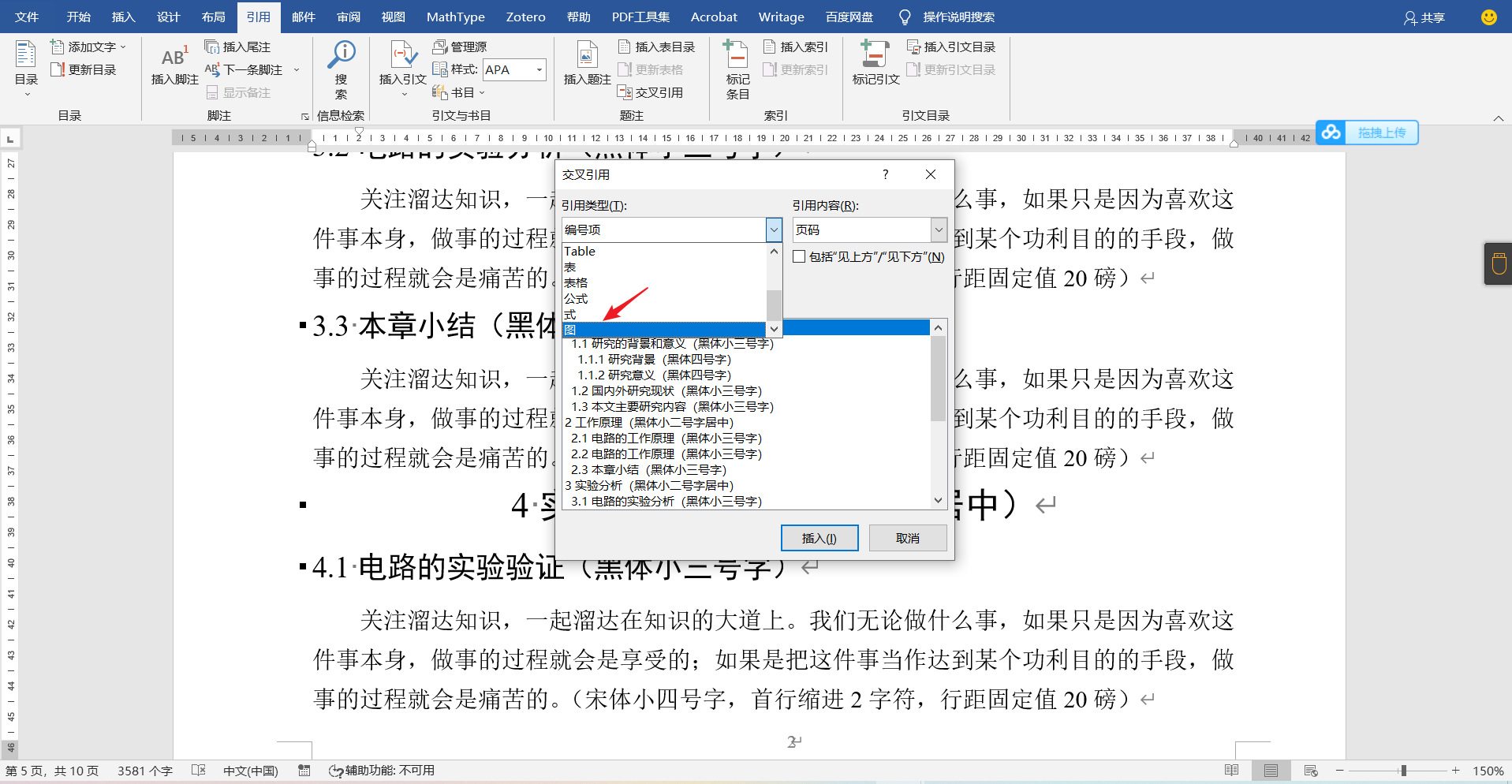Click the 150% zoom level

click(1488, 771)
